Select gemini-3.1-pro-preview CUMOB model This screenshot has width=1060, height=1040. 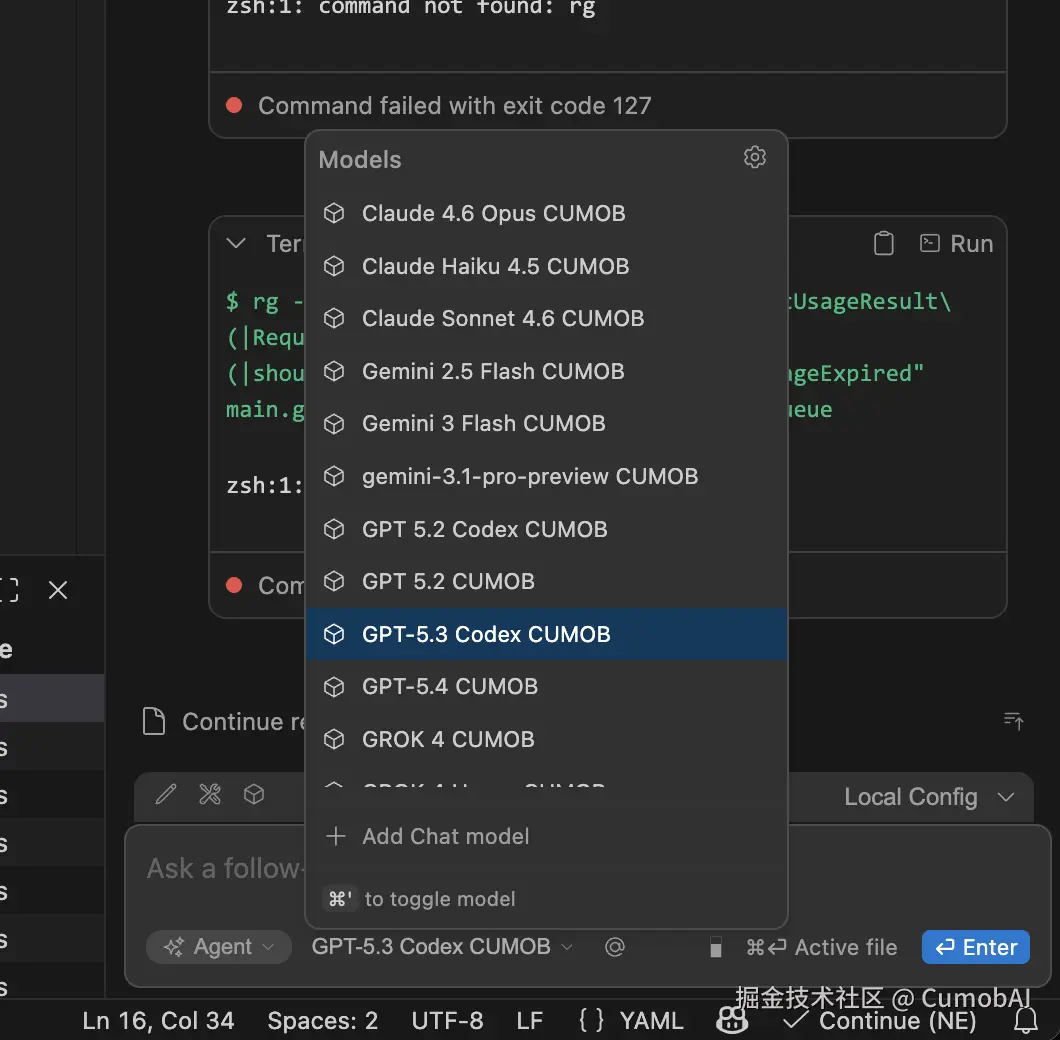[546, 476]
